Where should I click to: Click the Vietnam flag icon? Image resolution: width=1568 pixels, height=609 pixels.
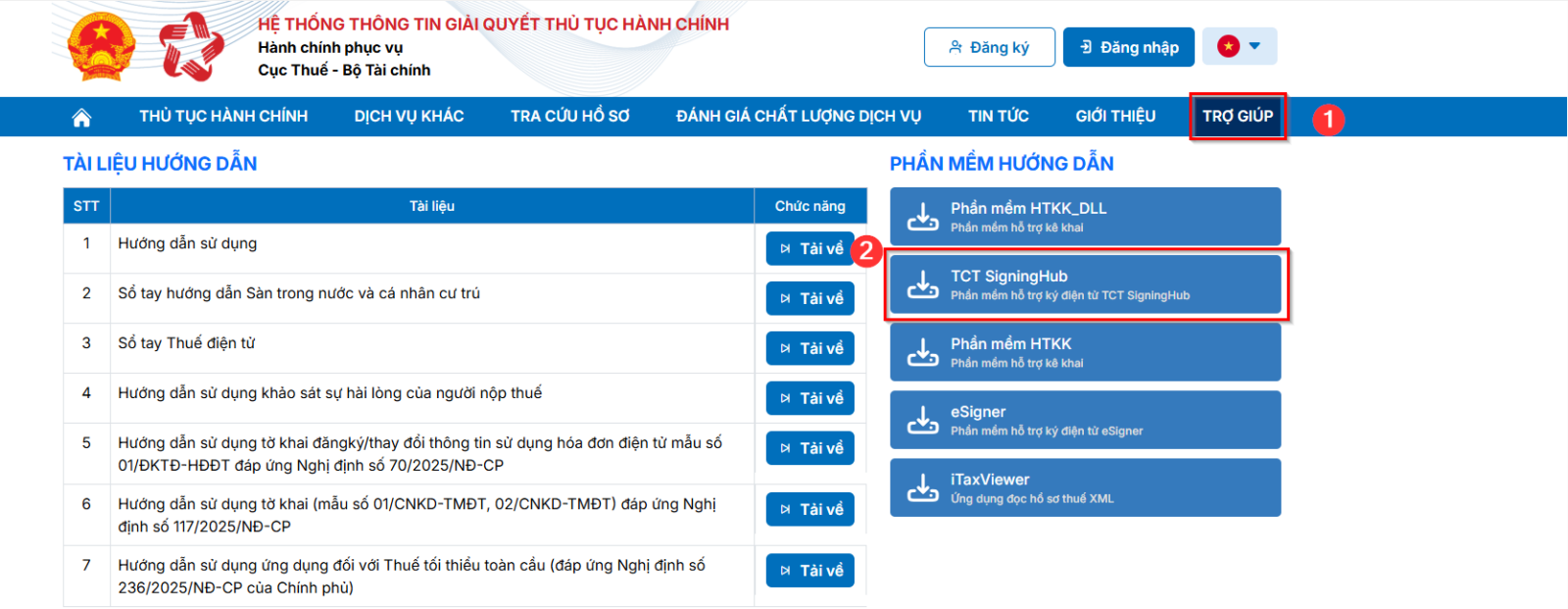pos(1228,46)
